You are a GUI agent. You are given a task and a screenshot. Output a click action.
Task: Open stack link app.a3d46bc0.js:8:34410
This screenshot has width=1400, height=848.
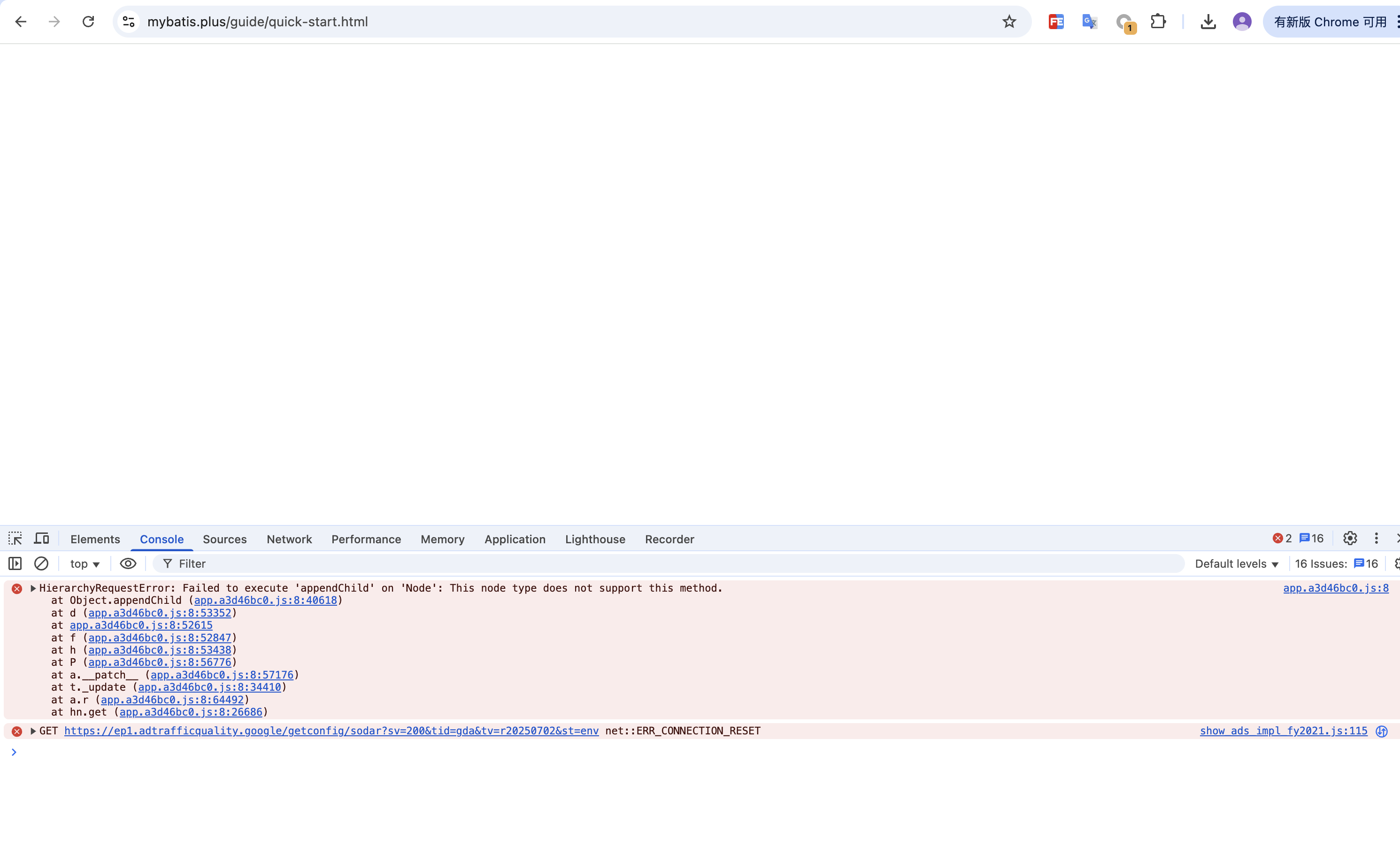[x=210, y=687]
